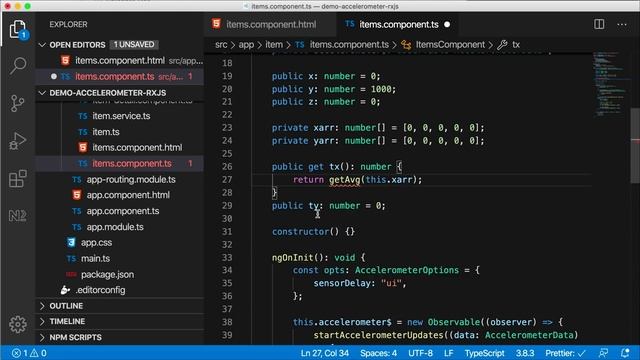Click items.component.ts in the breadcrumb
640x360 pixels.
[349, 44]
